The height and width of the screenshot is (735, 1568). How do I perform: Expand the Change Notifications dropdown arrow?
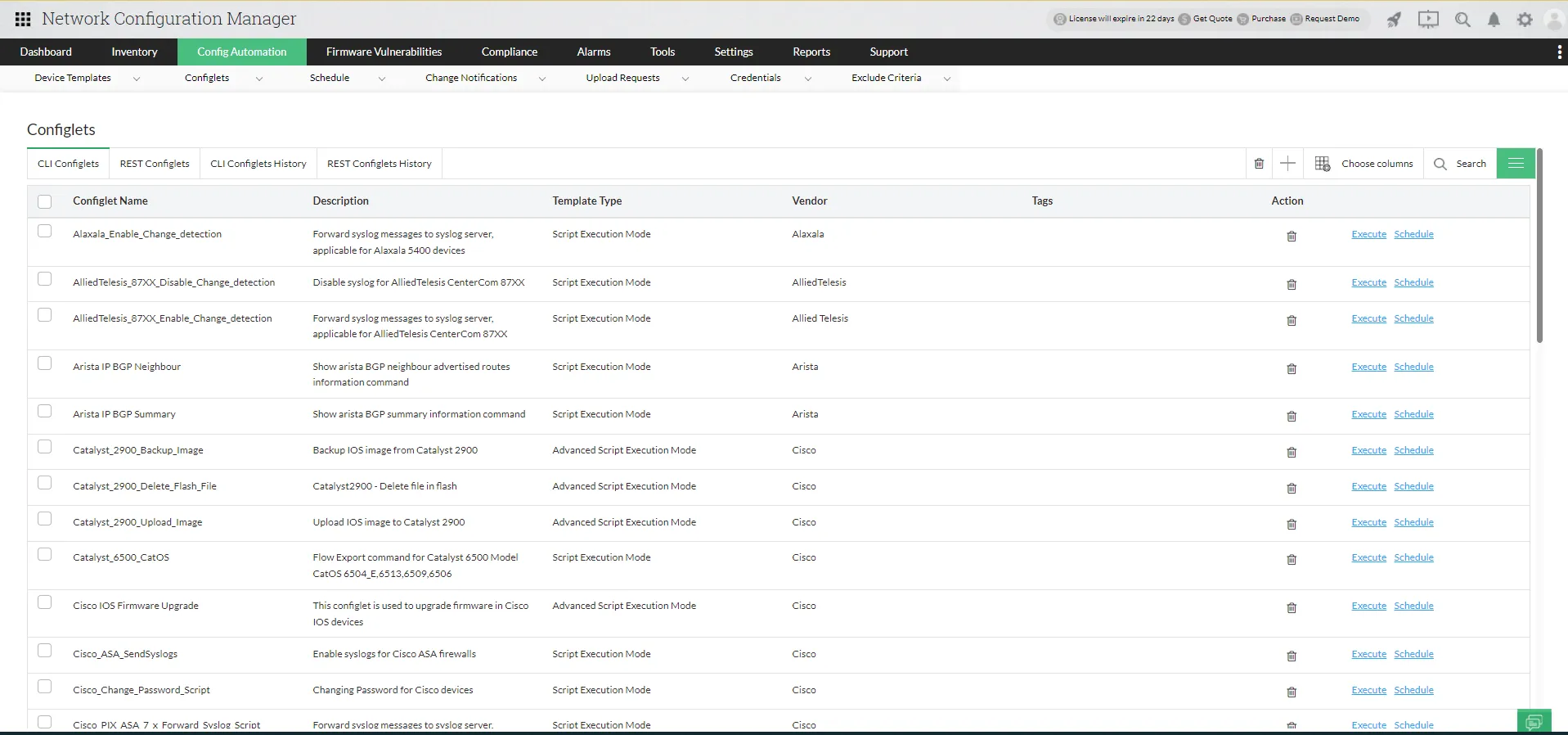tap(542, 79)
